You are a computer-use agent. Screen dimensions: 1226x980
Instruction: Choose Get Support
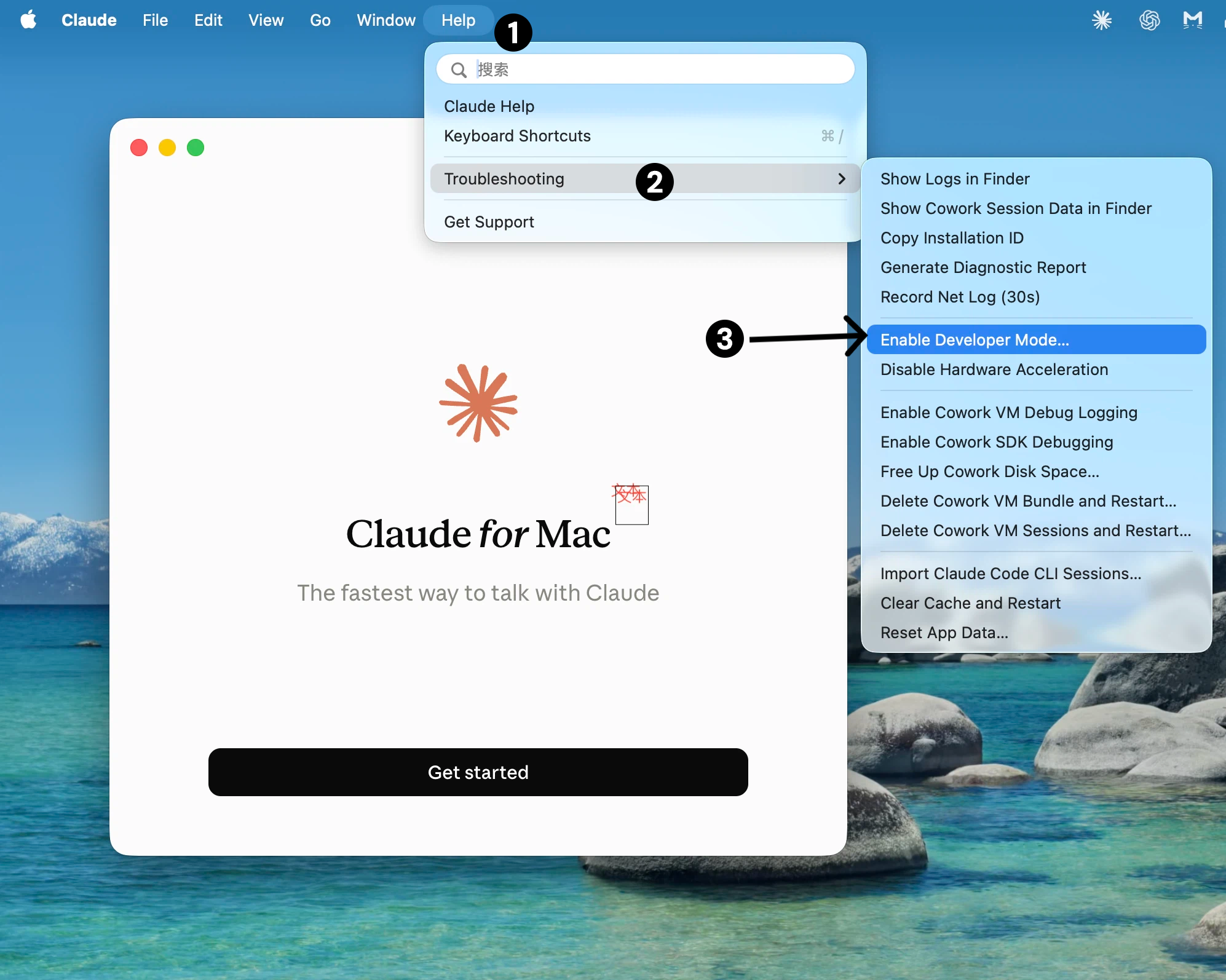point(646,222)
